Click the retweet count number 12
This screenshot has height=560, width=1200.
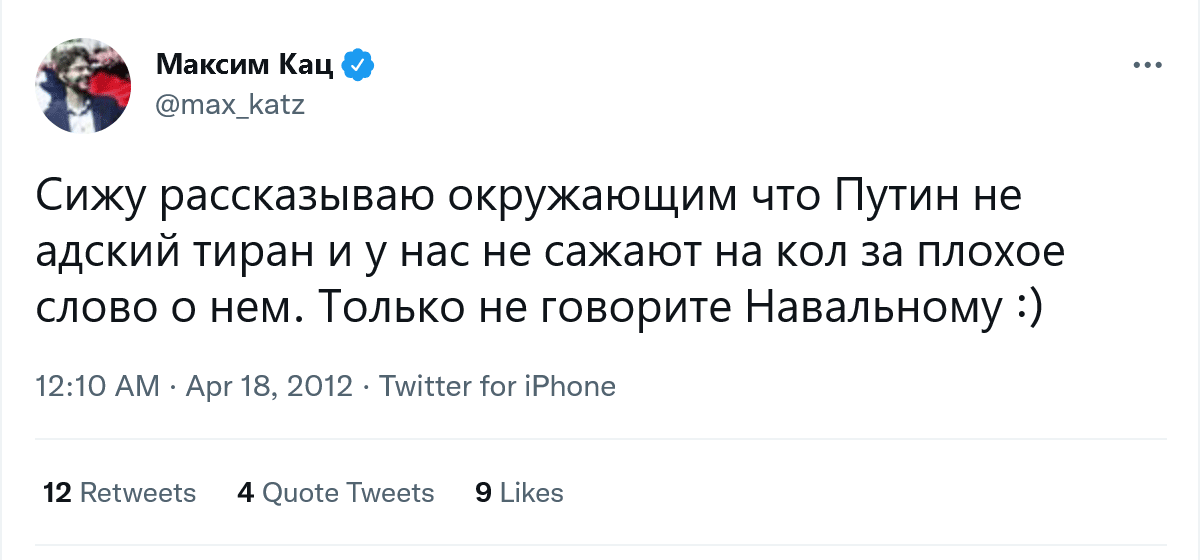point(57,493)
